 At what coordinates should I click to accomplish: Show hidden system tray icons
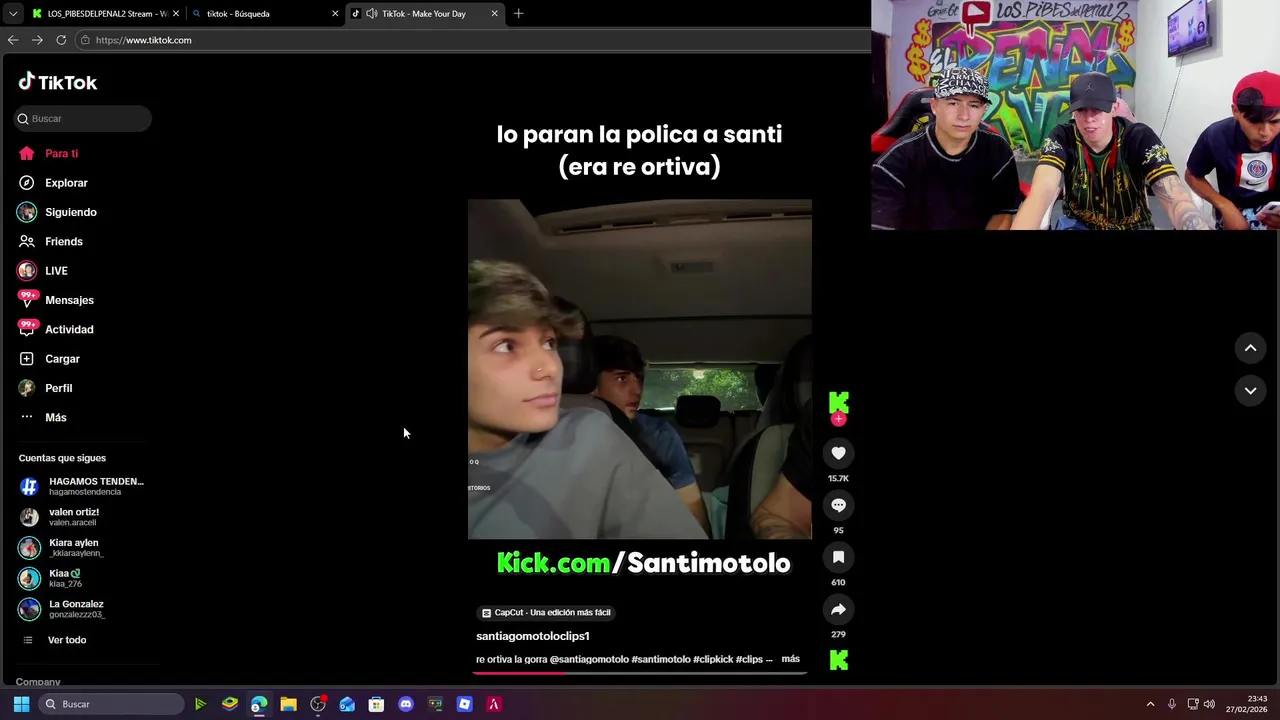tap(1150, 704)
